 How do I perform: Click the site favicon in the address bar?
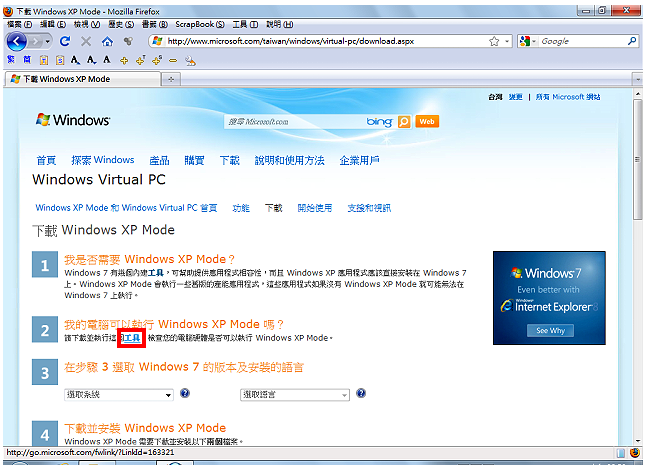(157, 41)
